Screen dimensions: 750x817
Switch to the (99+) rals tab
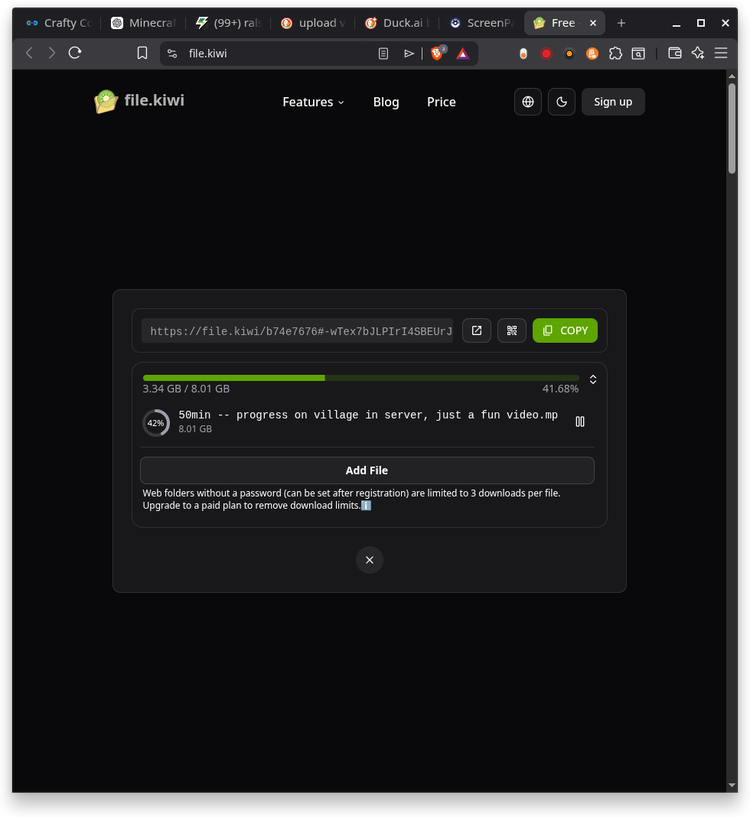coord(229,23)
